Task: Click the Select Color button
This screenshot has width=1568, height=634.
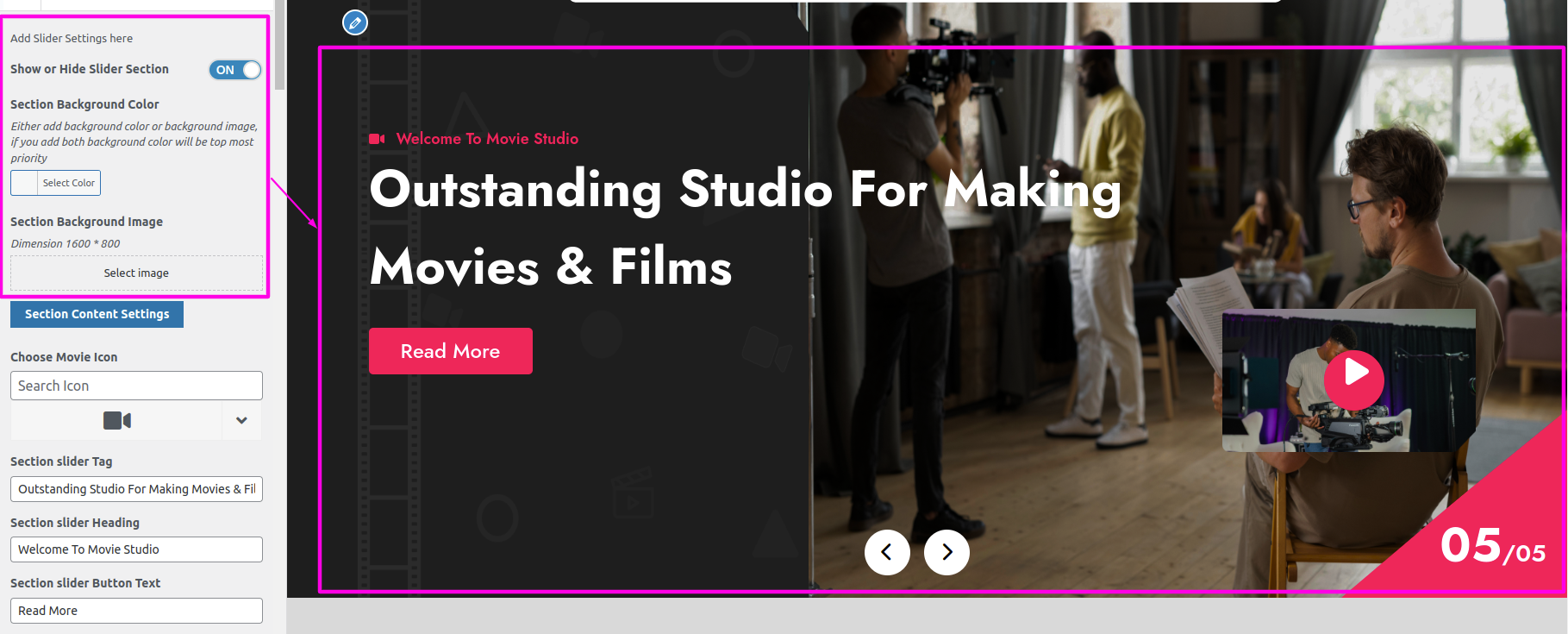Action: (x=69, y=183)
